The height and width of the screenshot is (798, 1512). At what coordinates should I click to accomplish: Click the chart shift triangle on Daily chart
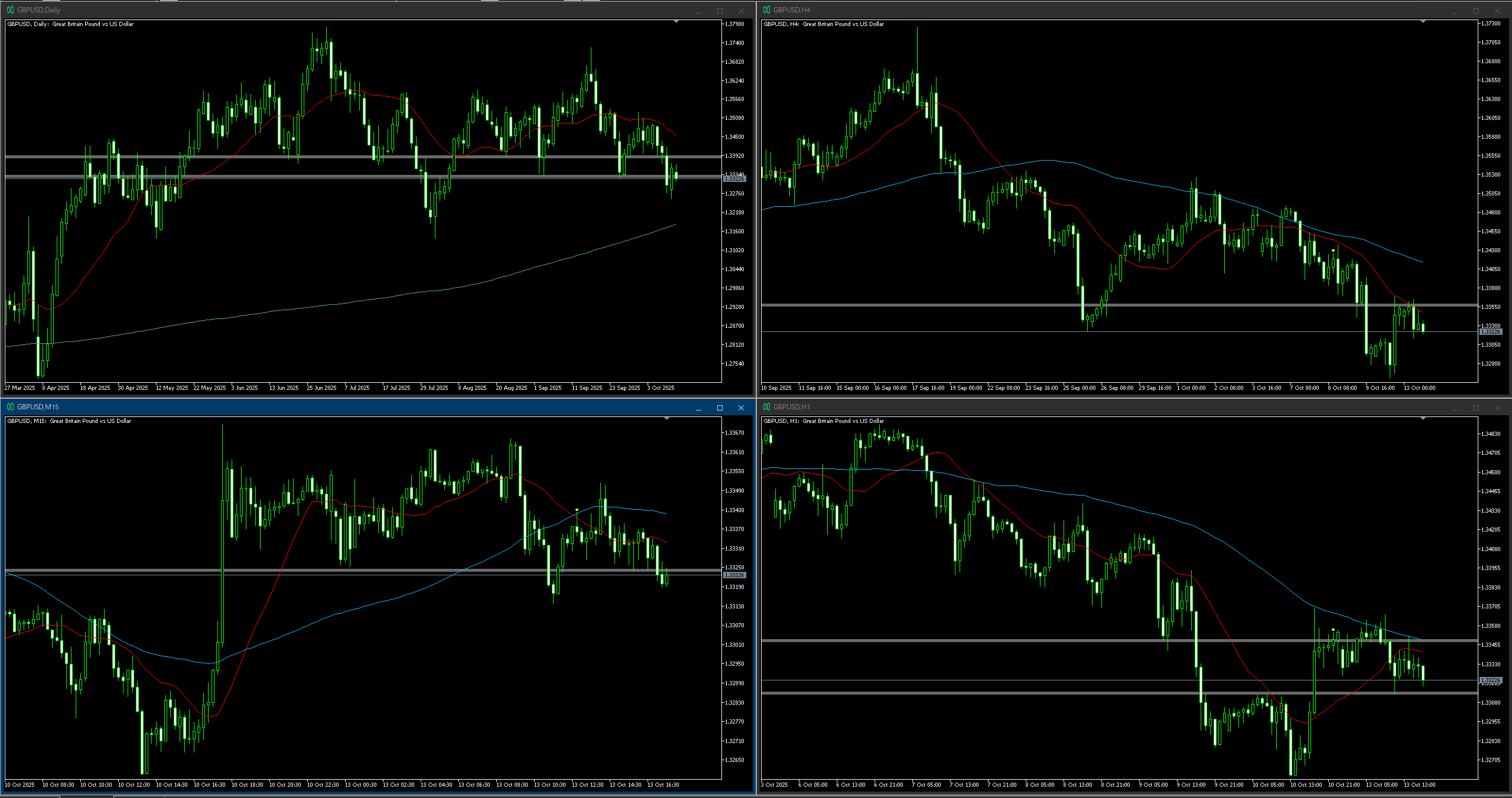(676, 22)
